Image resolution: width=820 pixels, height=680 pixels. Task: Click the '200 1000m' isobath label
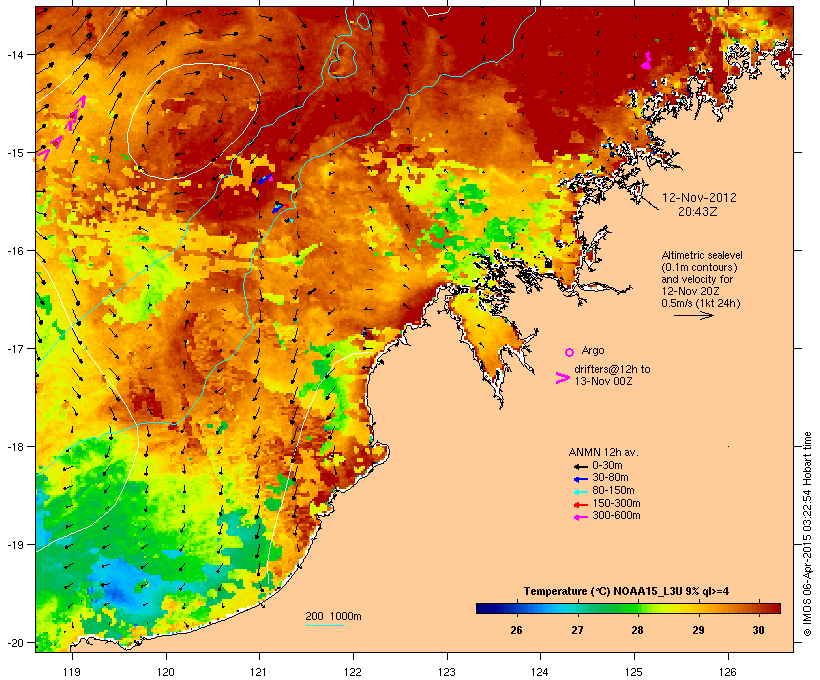coord(333,616)
